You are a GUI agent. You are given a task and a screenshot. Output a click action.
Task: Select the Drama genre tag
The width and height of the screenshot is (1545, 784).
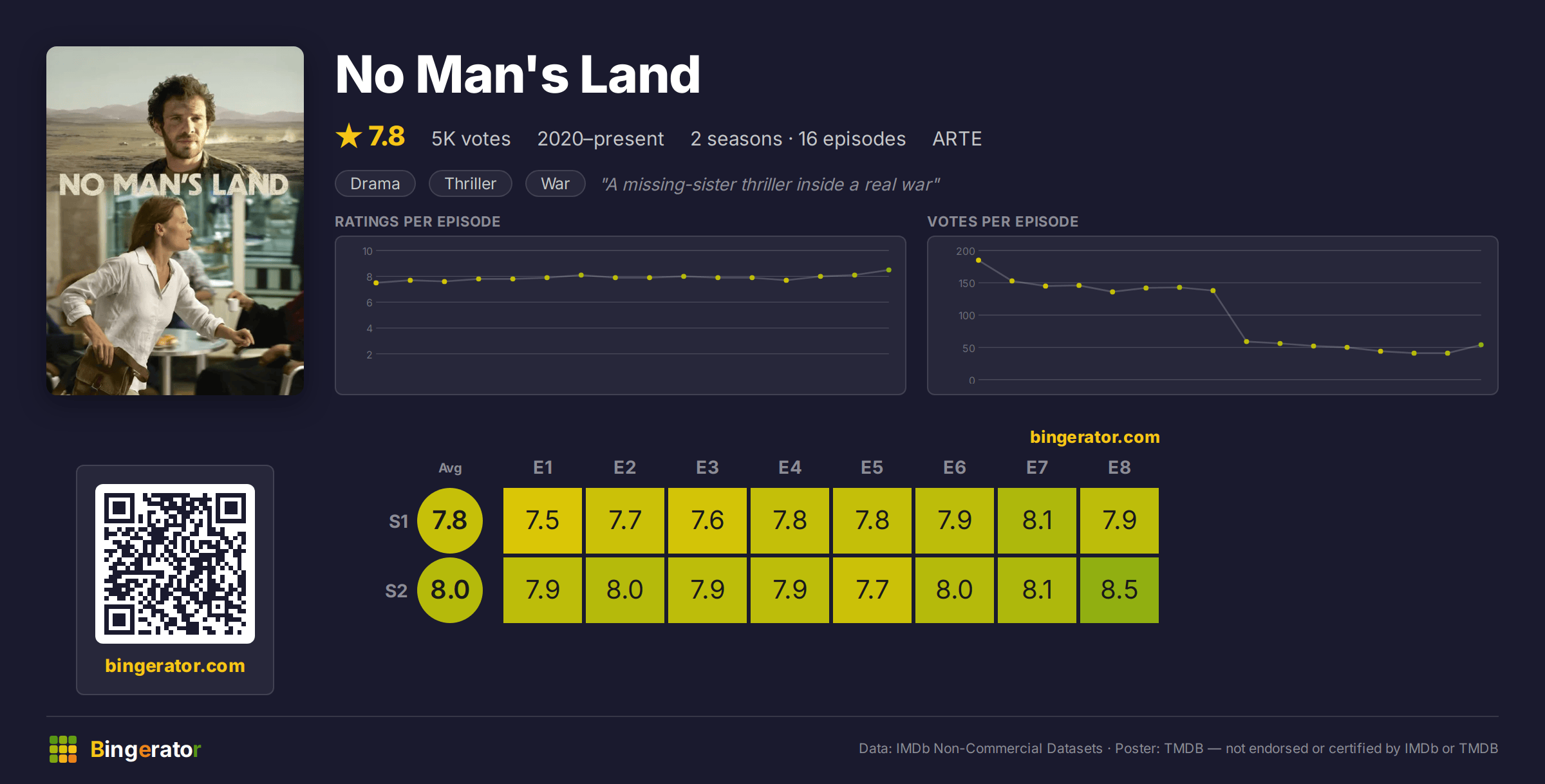pos(375,183)
